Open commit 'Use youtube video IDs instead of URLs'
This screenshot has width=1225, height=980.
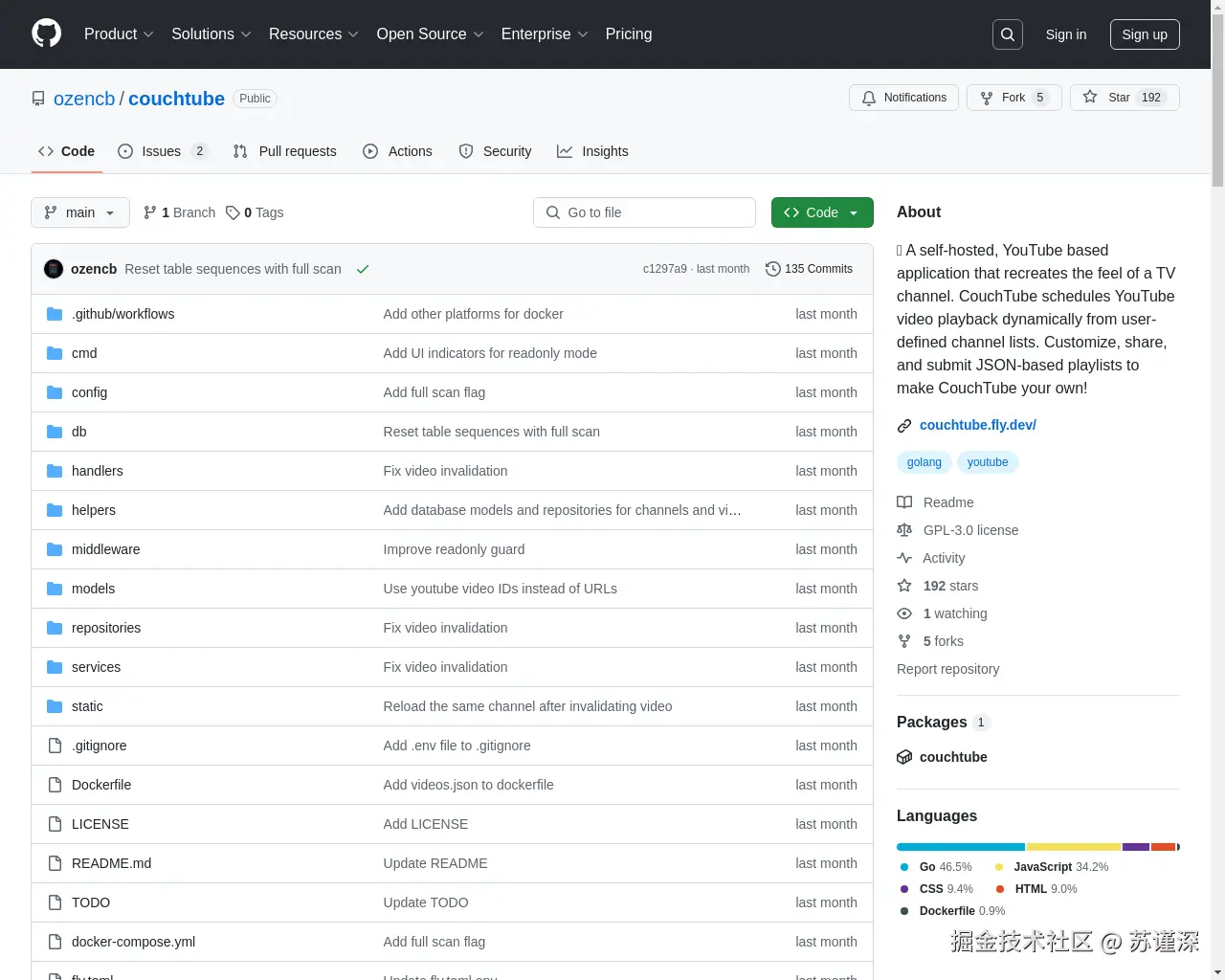[x=501, y=589]
